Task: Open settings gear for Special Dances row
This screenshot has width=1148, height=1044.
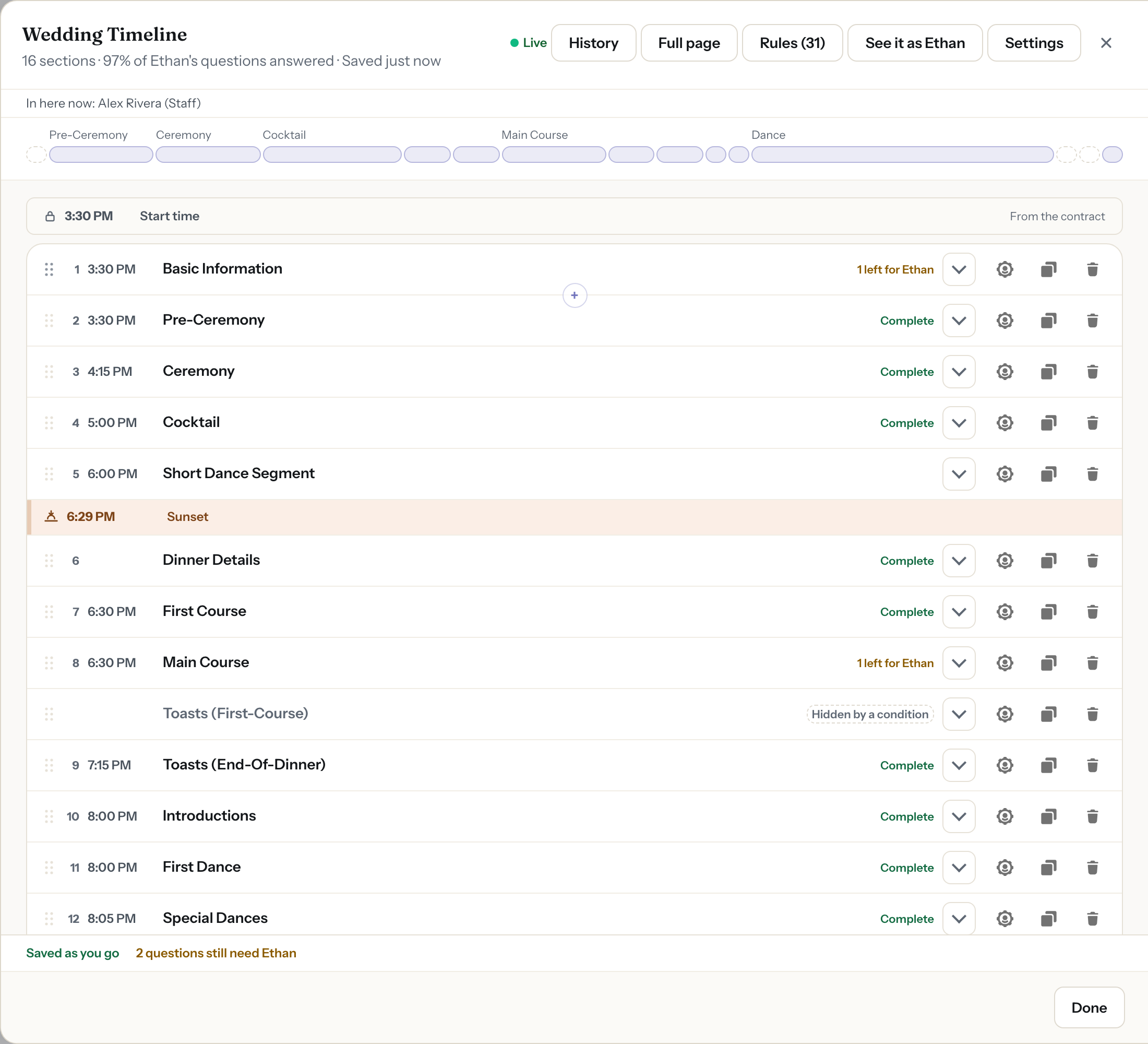Action: (x=1004, y=919)
